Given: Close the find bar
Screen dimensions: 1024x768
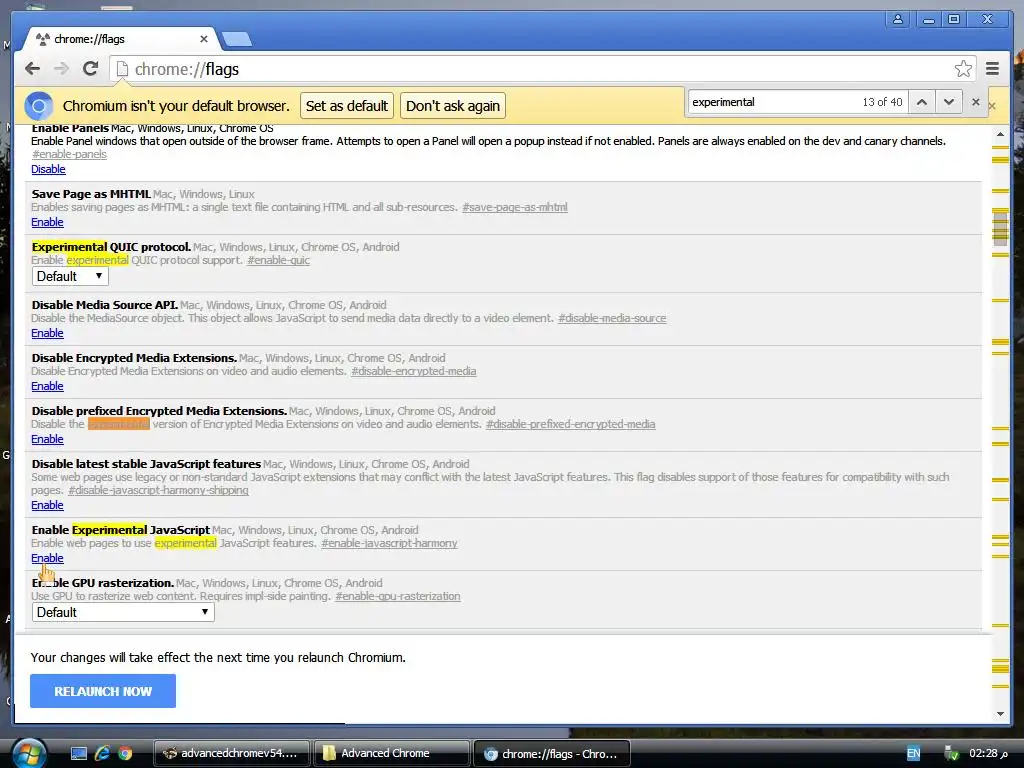Looking at the screenshot, I should pyautogui.click(x=976, y=102).
